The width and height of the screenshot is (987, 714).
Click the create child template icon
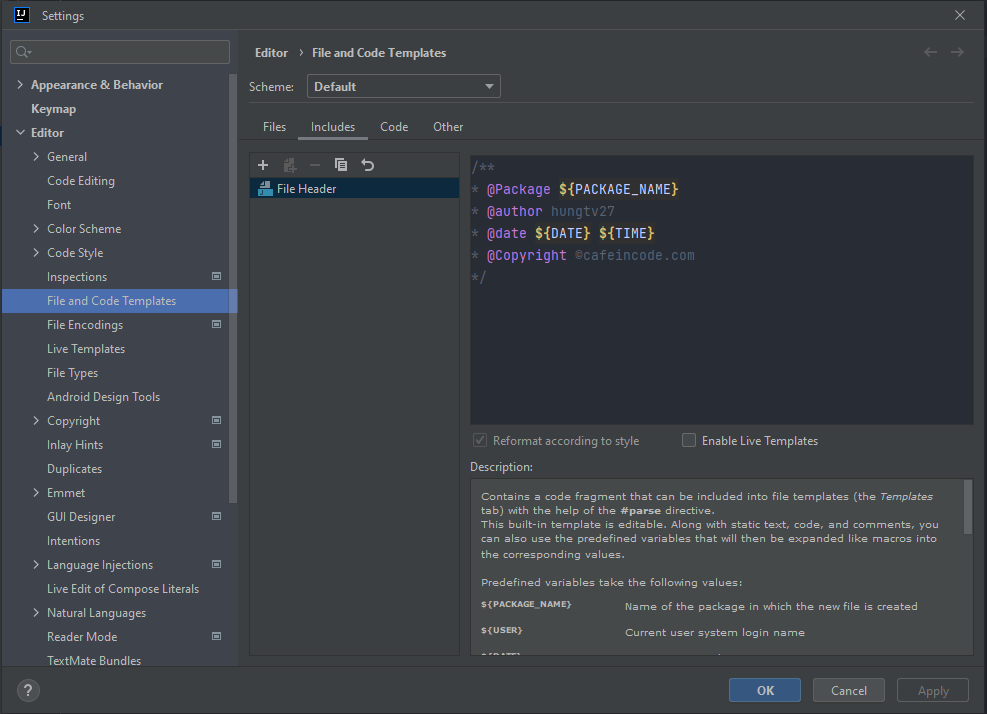[289, 165]
